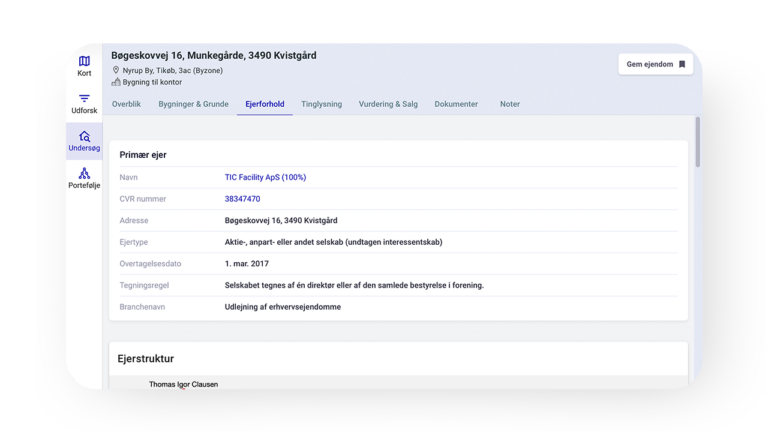768x432 pixels.
Task: Select the Ejerforhold tab
Action: (x=264, y=104)
